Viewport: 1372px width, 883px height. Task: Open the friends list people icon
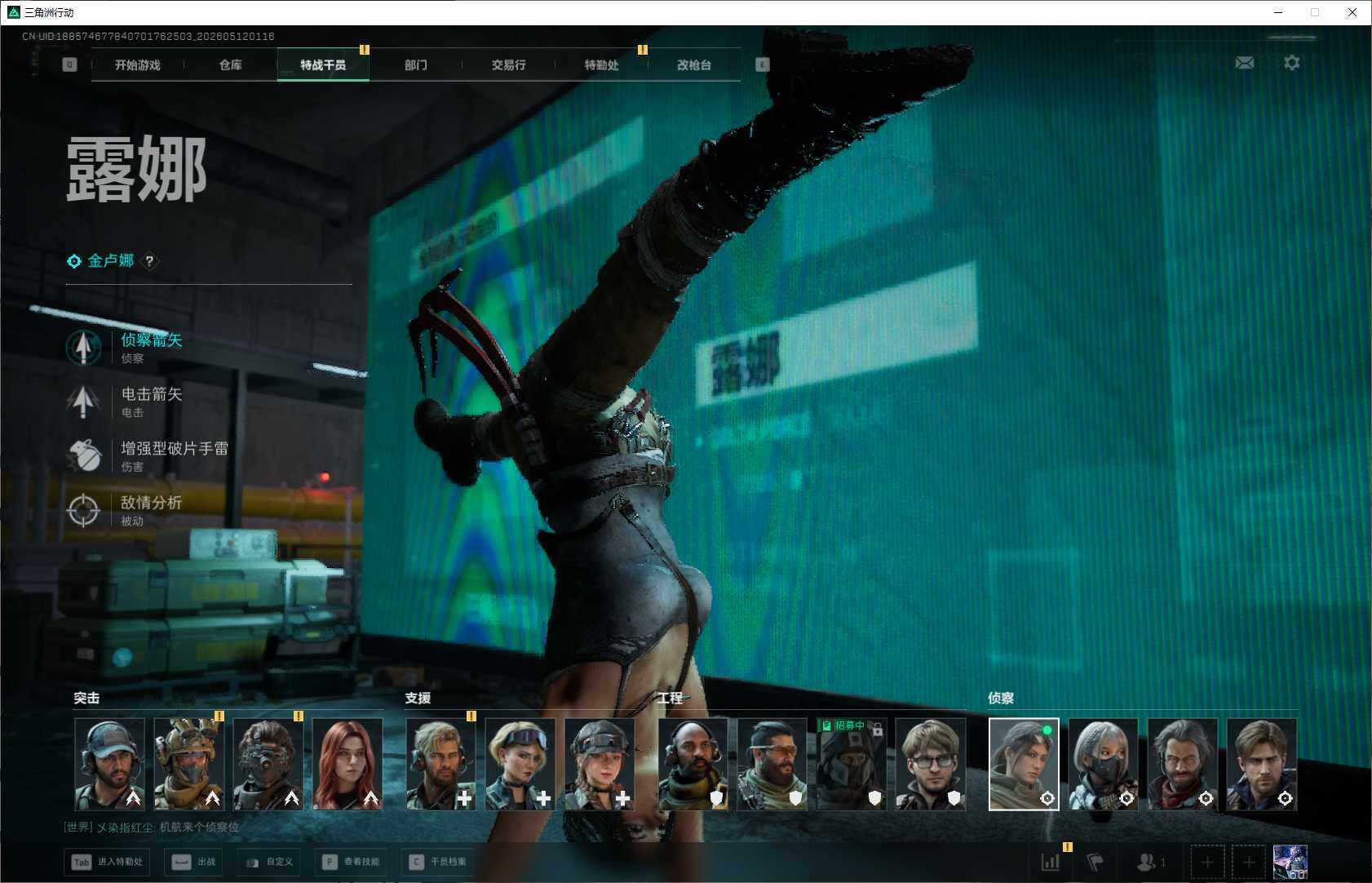pos(1146,862)
